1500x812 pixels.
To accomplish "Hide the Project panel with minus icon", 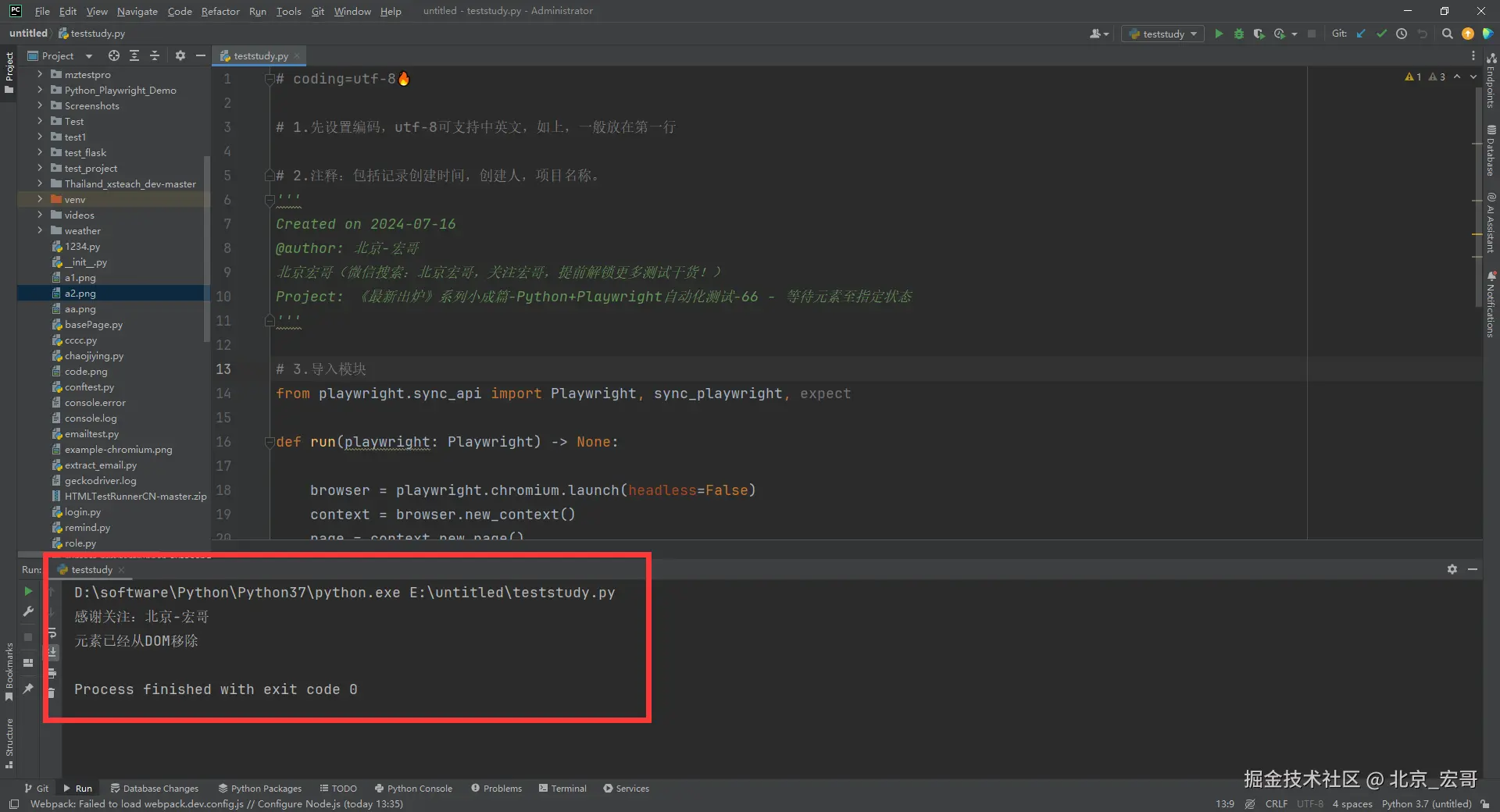I will click(x=201, y=55).
